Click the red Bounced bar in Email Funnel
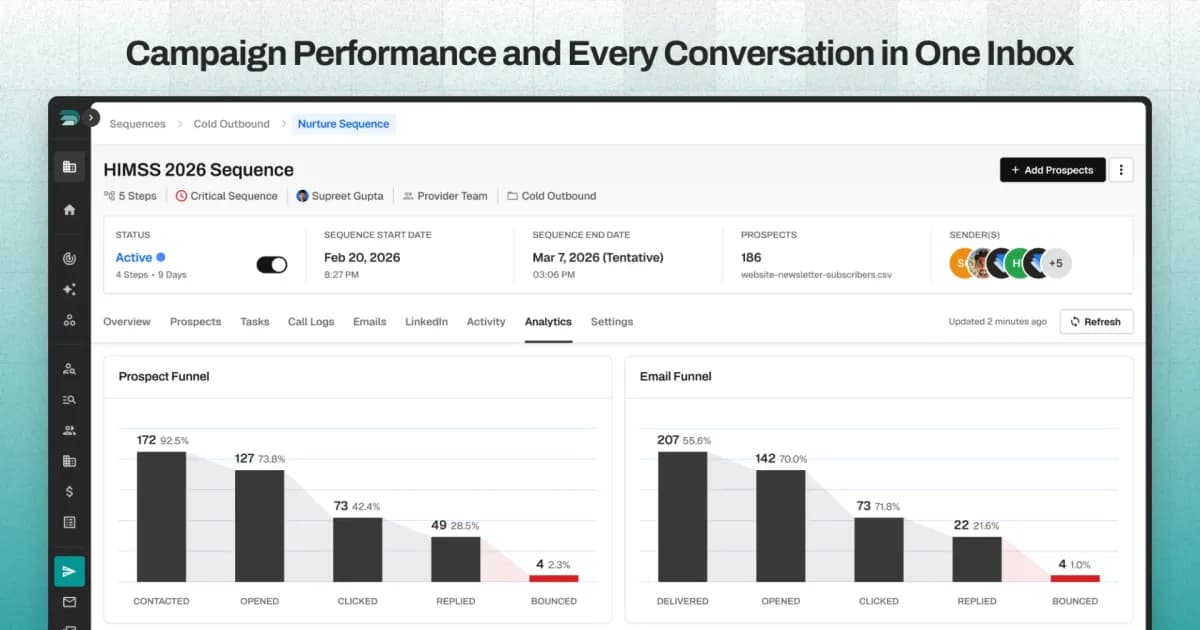The image size is (1200, 630). [1075, 578]
